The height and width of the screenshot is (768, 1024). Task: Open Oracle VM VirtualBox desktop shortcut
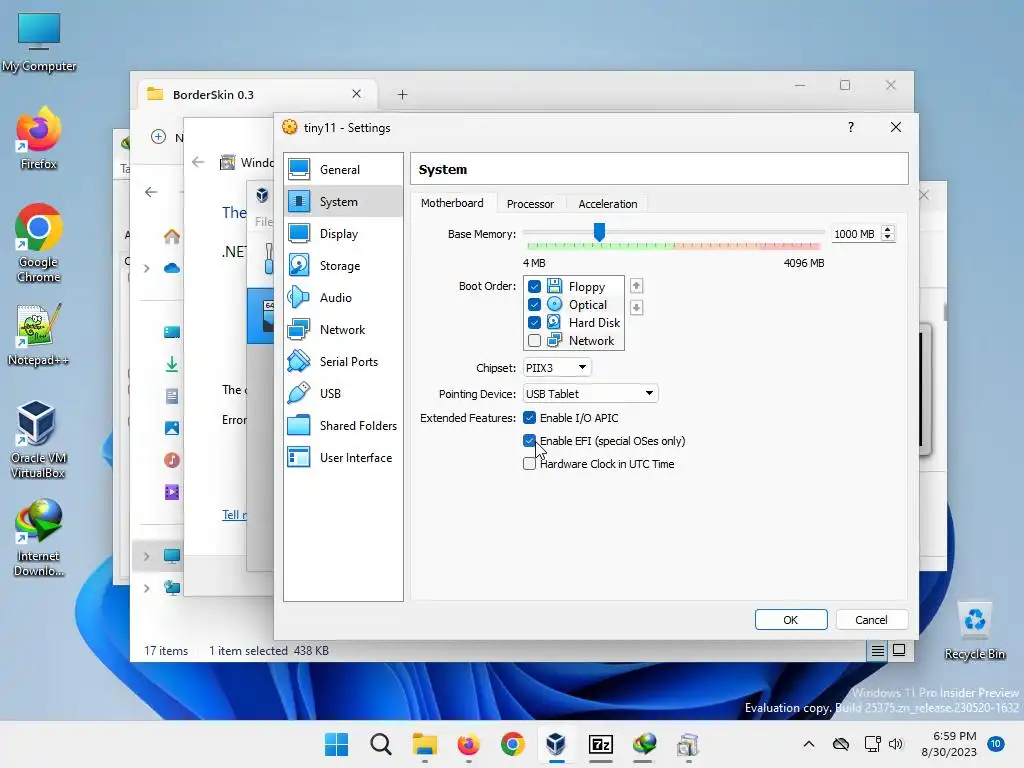(x=39, y=440)
